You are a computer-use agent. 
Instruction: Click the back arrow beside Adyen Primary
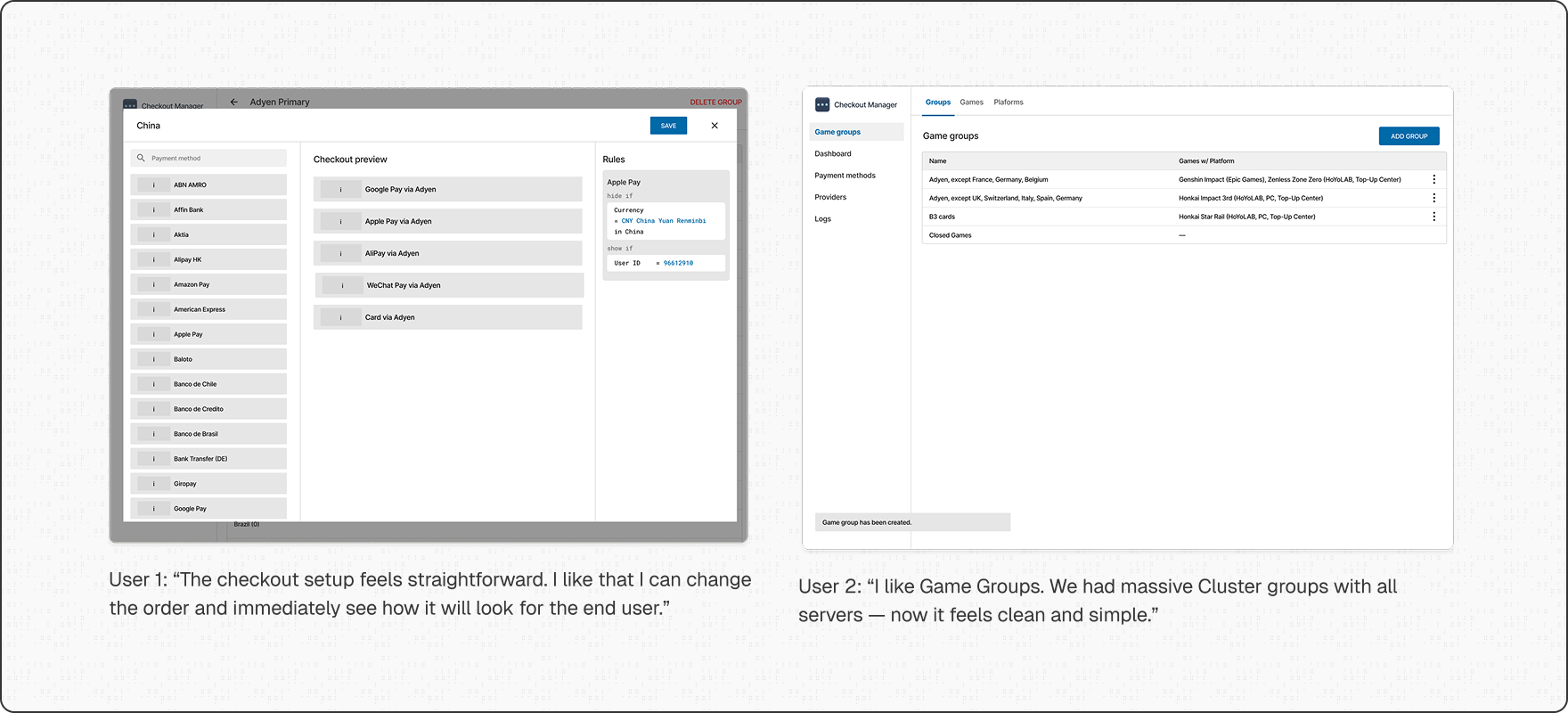pyautogui.click(x=234, y=102)
